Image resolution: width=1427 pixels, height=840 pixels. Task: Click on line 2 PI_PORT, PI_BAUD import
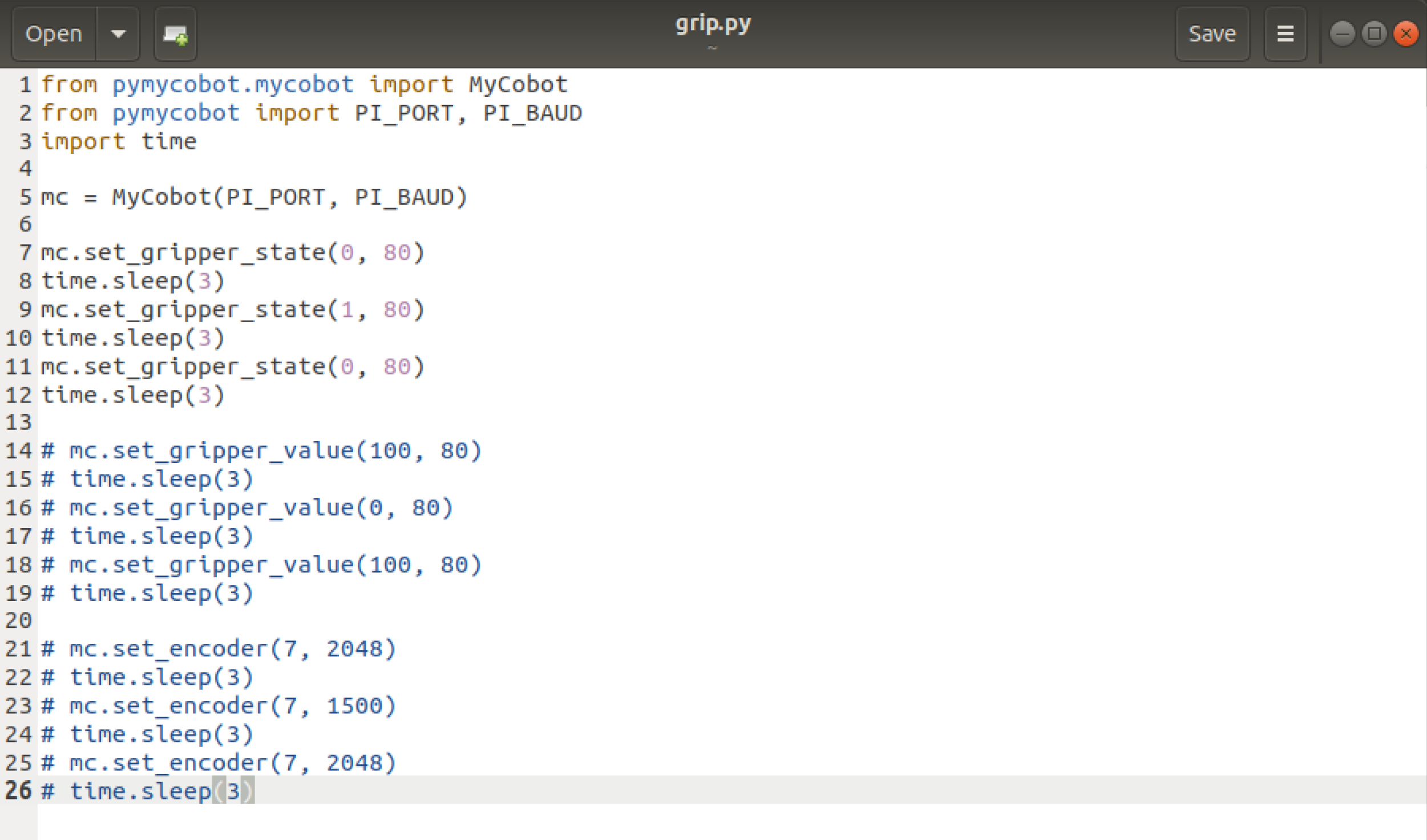coord(312,113)
